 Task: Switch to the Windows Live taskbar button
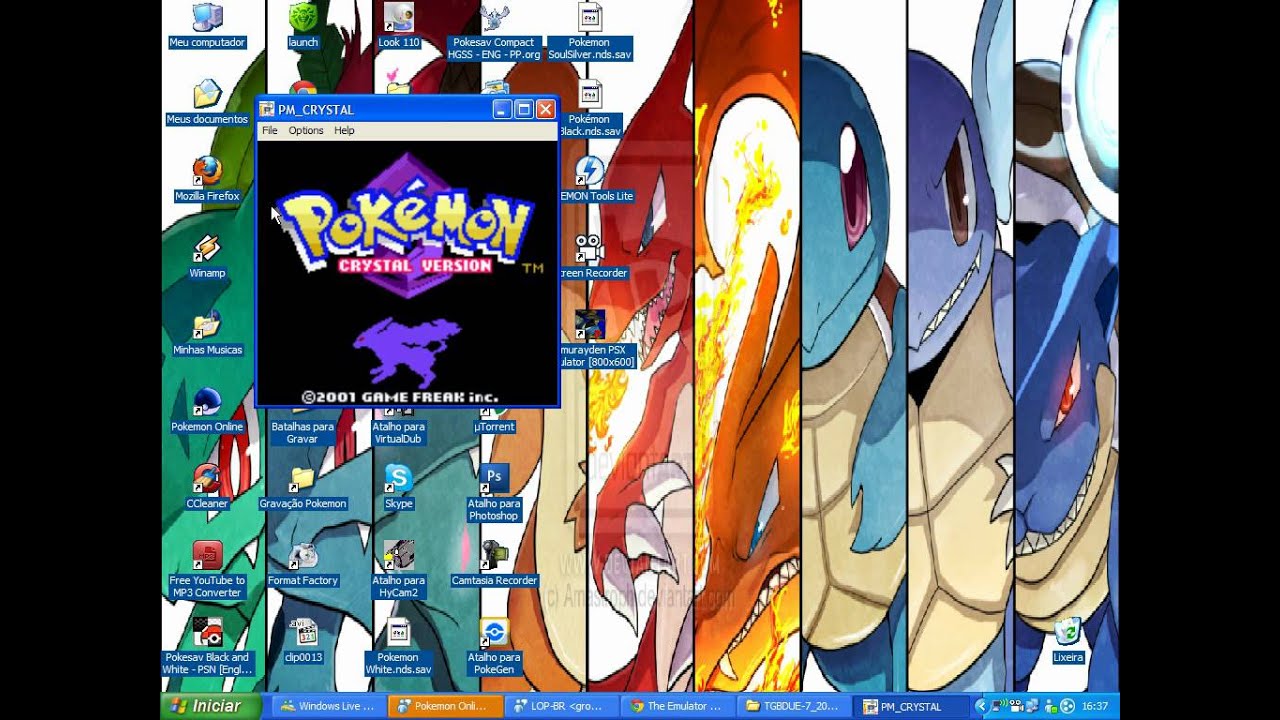tap(327, 706)
